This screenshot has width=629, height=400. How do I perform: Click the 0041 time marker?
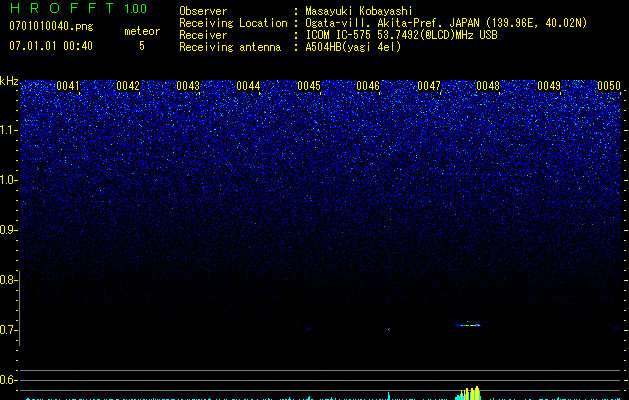68,86
